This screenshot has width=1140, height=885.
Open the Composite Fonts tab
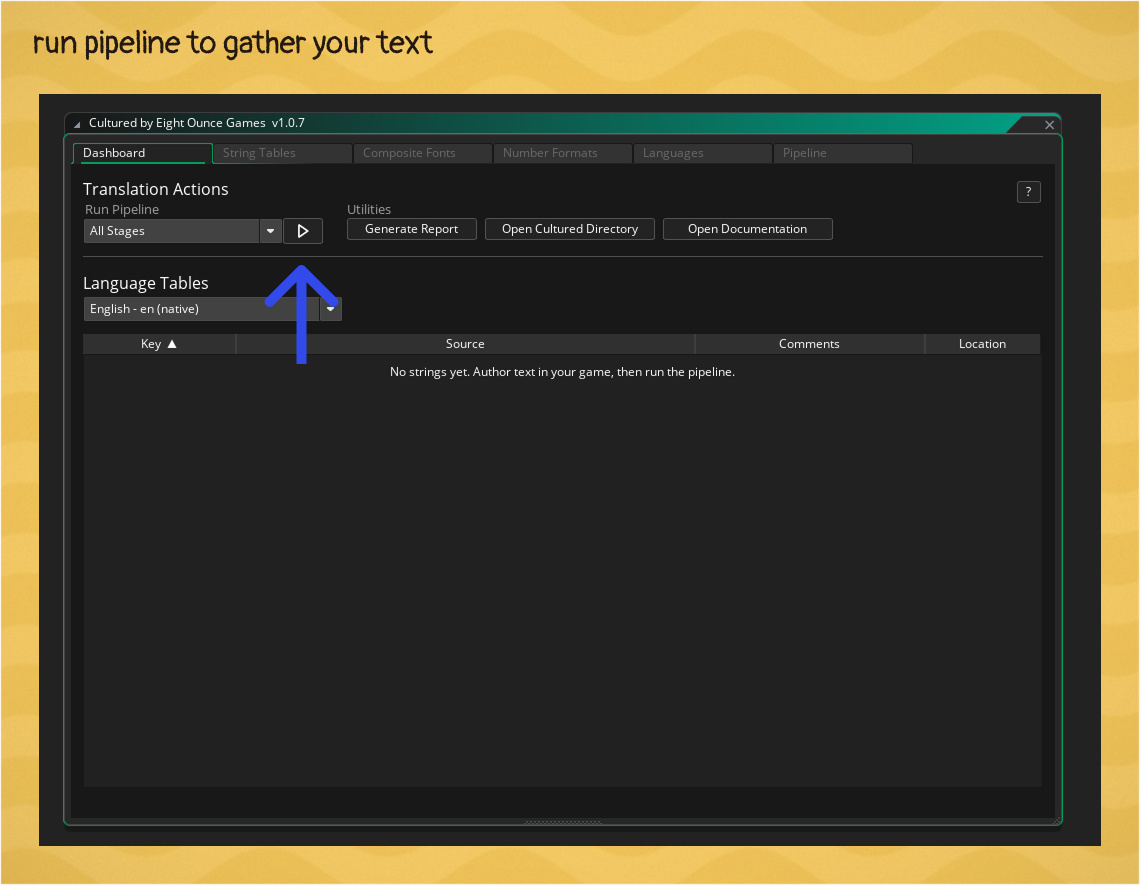point(422,153)
